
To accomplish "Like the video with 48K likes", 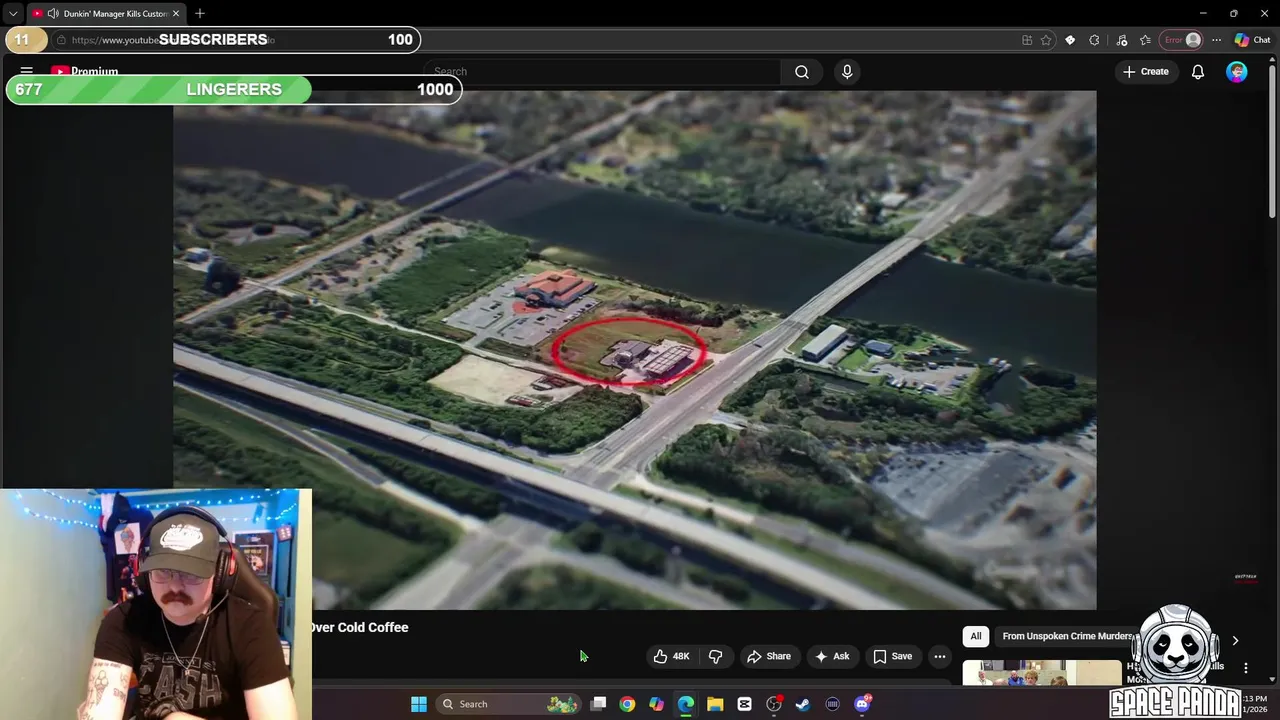I will [672, 656].
